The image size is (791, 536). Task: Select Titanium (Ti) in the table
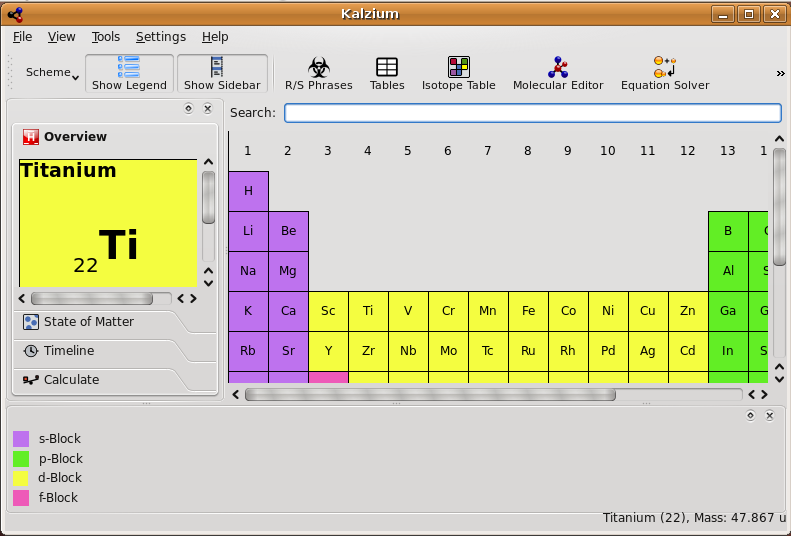click(x=368, y=311)
